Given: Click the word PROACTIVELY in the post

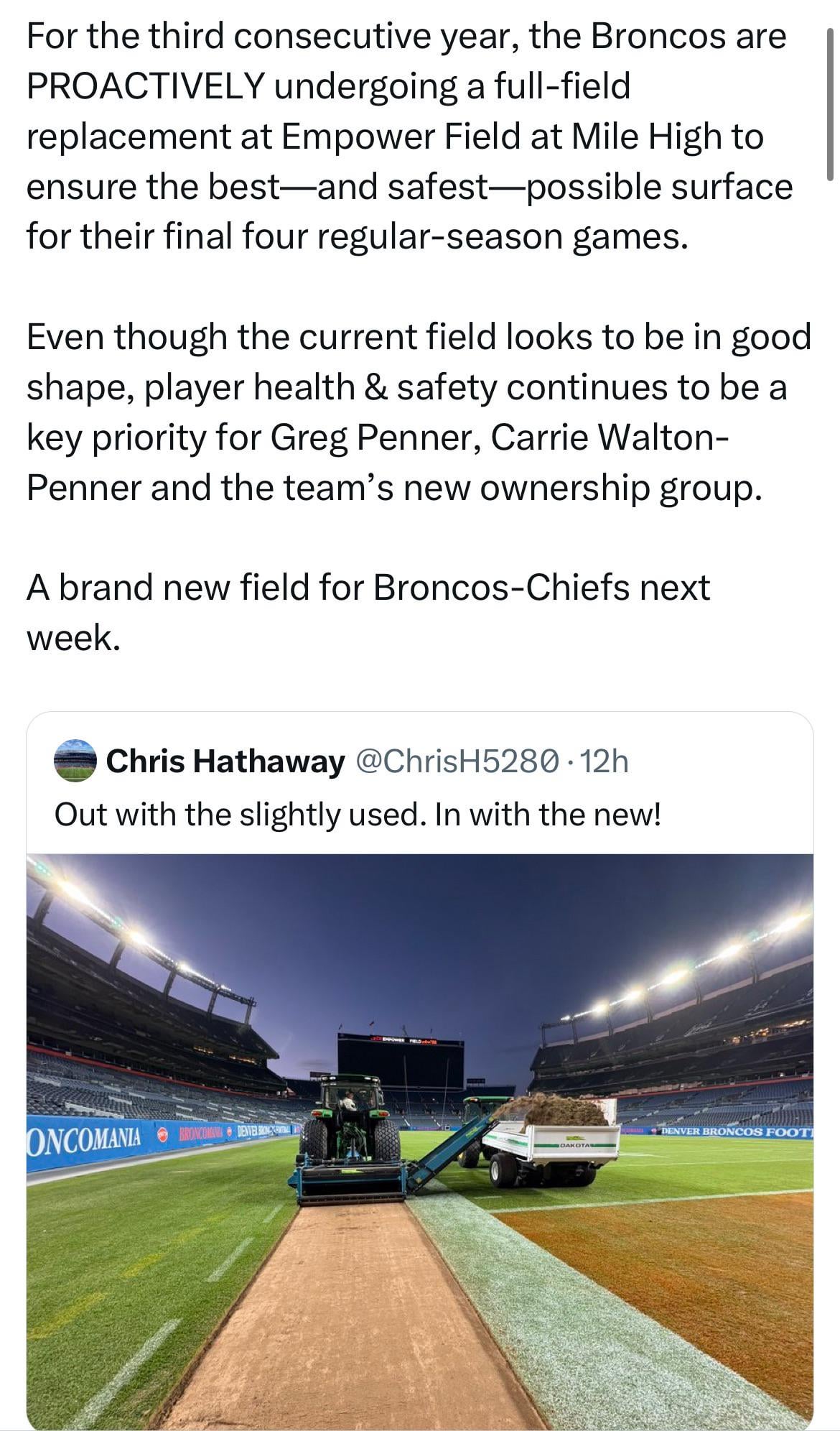Looking at the screenshot, I should (146, 86).
